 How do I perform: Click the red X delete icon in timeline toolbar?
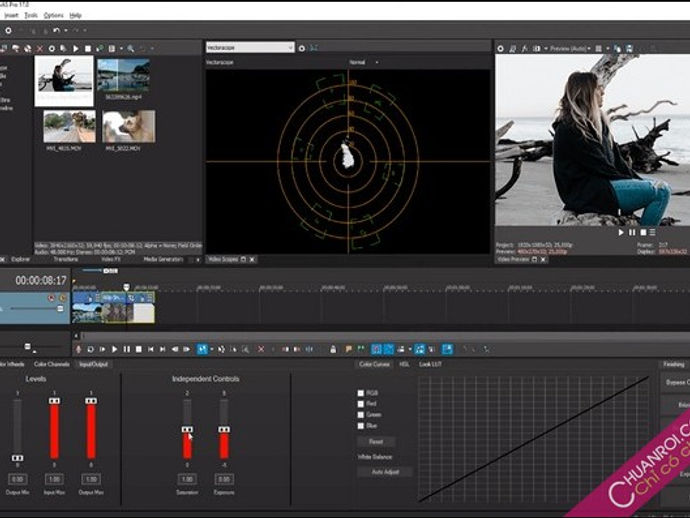point(261,349)
